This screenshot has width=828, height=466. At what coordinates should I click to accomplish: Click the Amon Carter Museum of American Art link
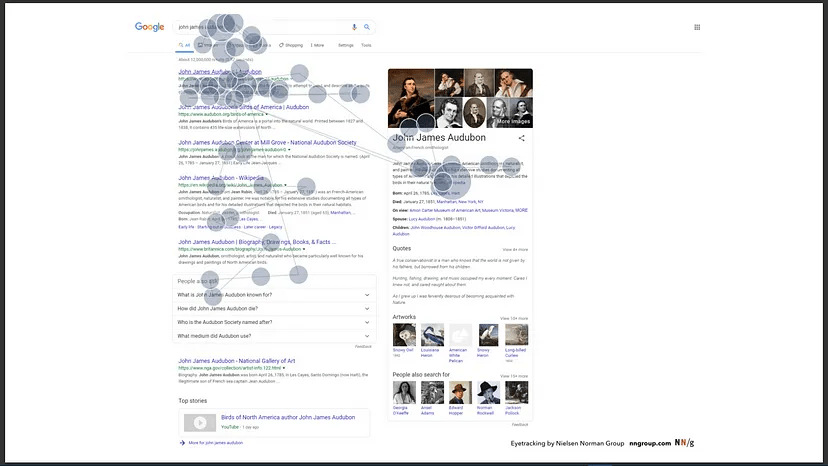445,210
